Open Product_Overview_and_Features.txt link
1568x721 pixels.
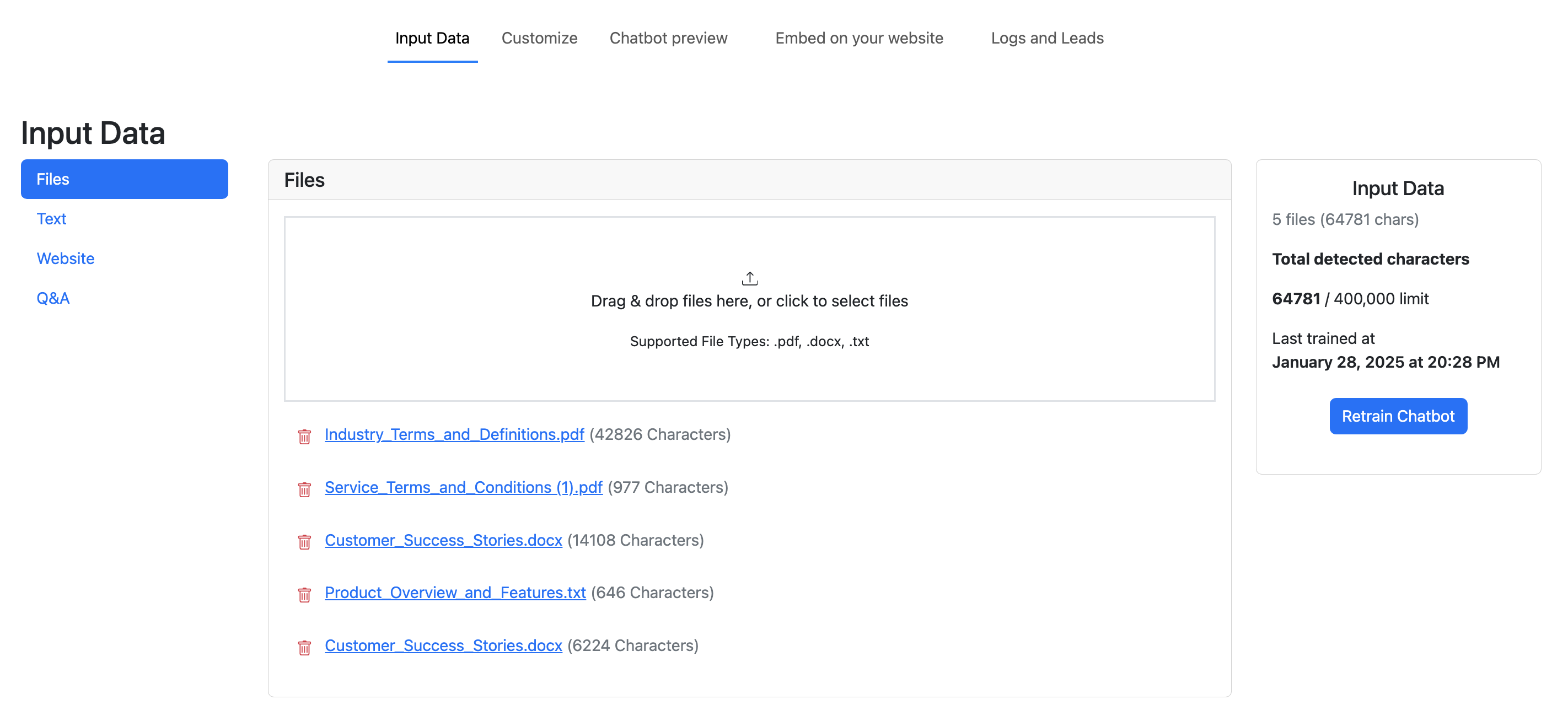coord(455,593)
